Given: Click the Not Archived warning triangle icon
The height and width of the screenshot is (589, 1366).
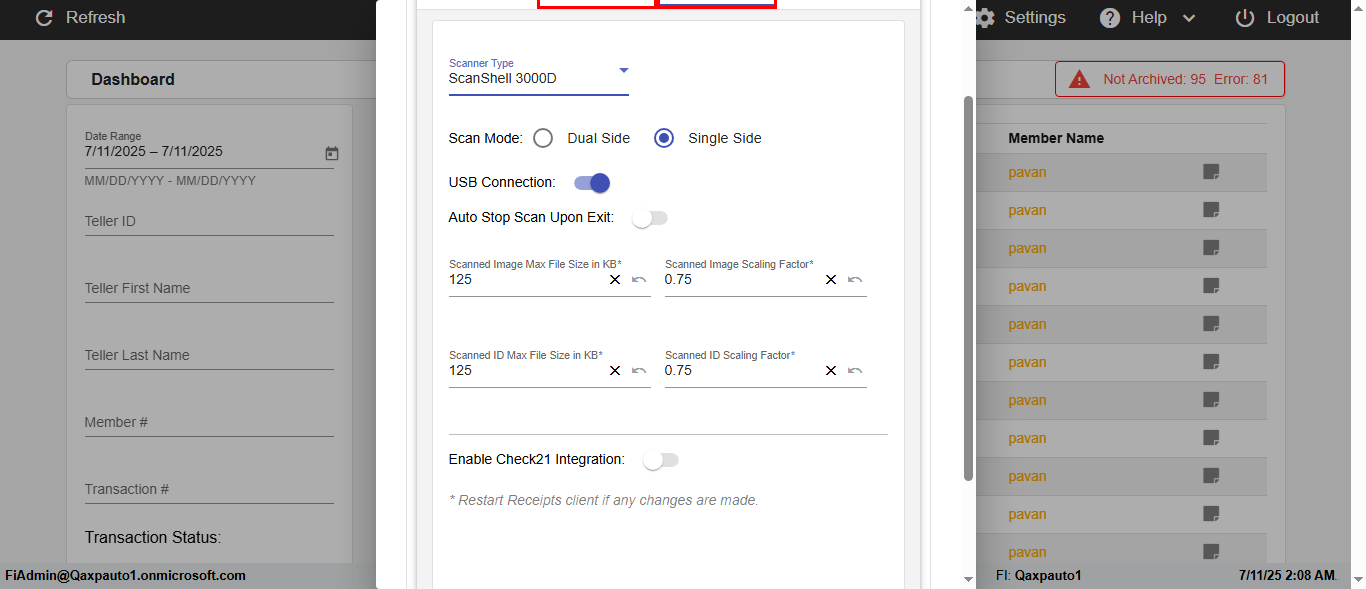Looking at the screenshot, I should (x=1079, y=79).
